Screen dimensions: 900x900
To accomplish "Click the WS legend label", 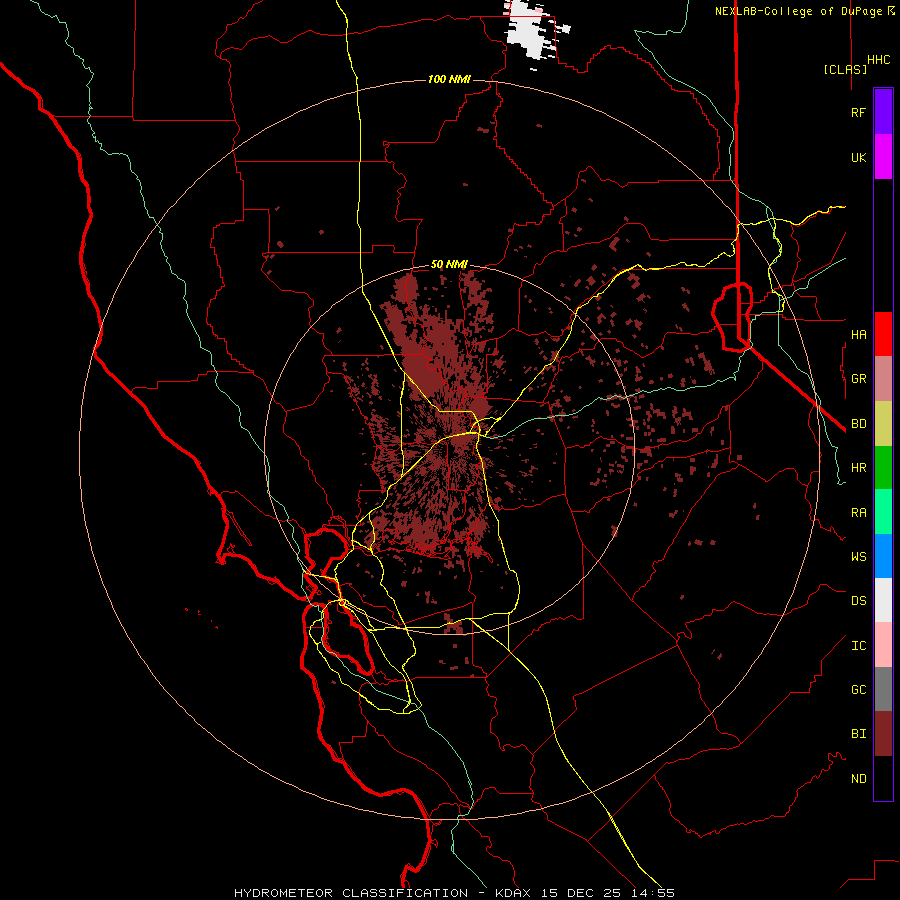I will 858,557.
